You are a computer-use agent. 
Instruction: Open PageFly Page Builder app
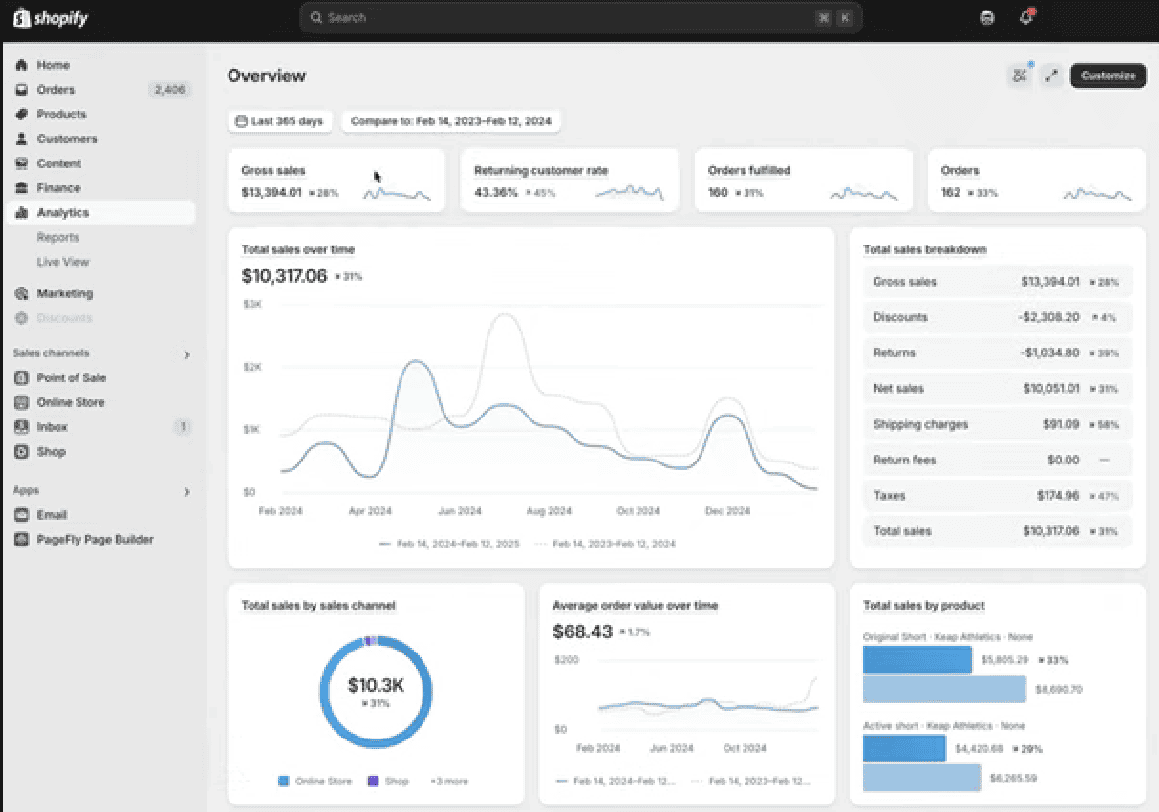[x=93, y=539]
